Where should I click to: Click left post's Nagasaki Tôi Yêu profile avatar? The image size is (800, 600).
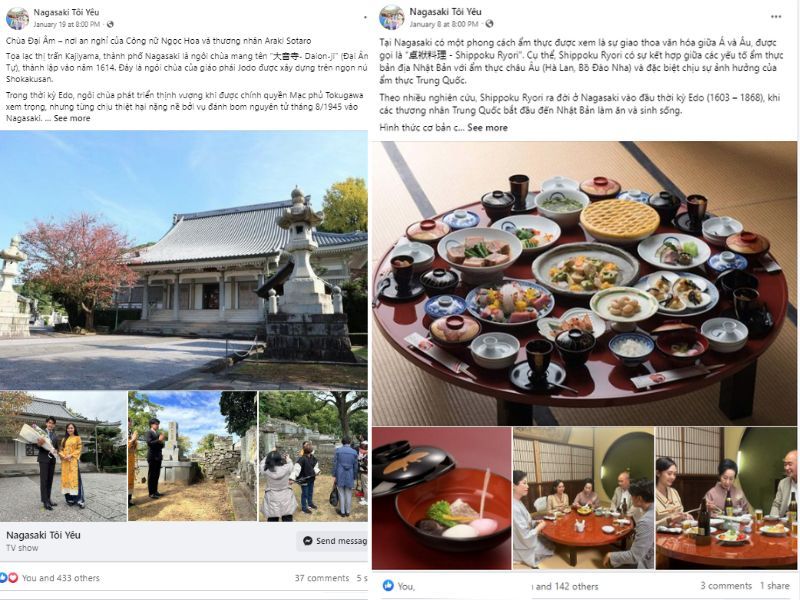coord(17,18)
